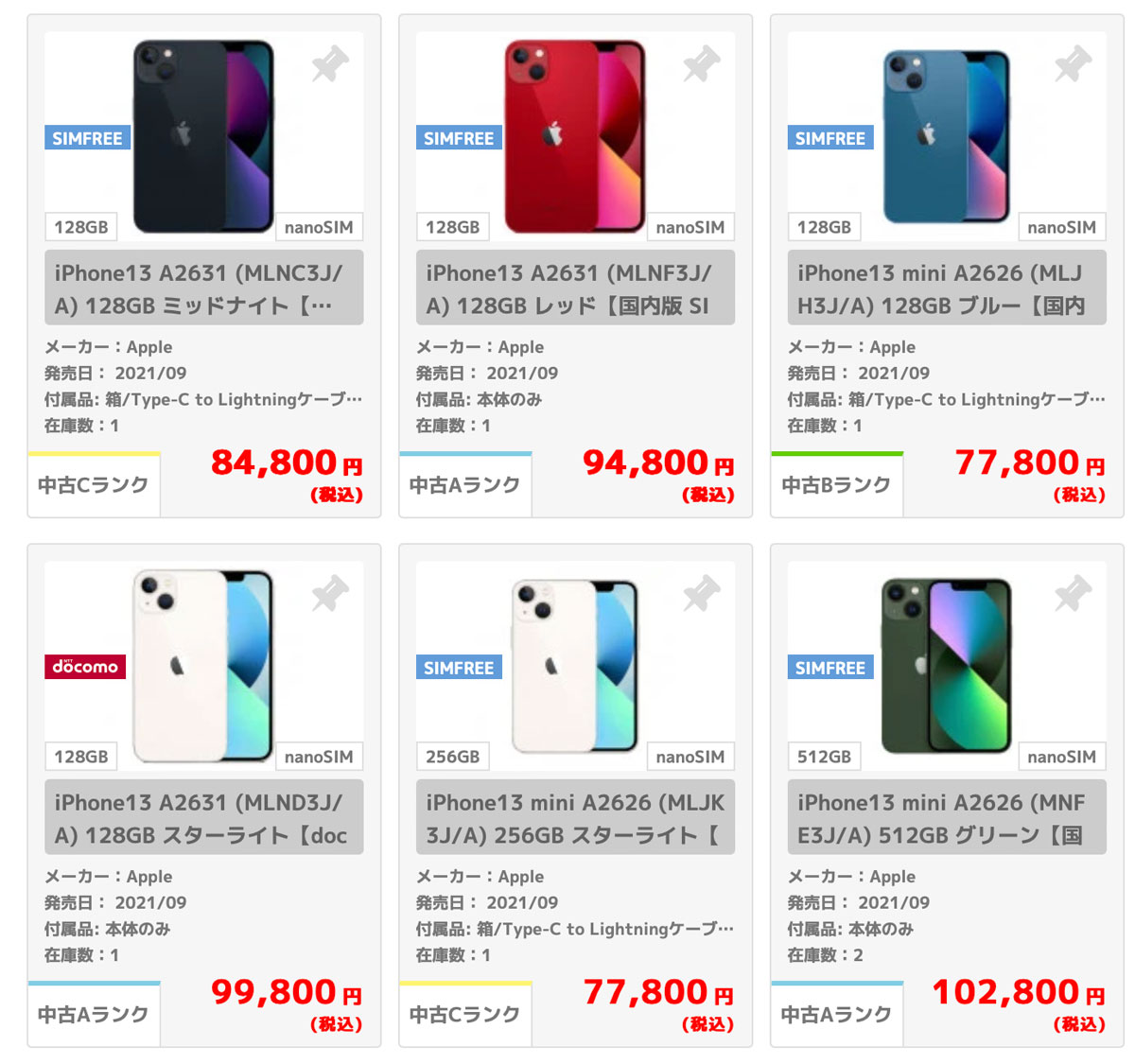Click the Midnight iPhone13 product image
Image resolution: width=1135 pixels, height=1064 pixels.
click(x=203, y=136)
